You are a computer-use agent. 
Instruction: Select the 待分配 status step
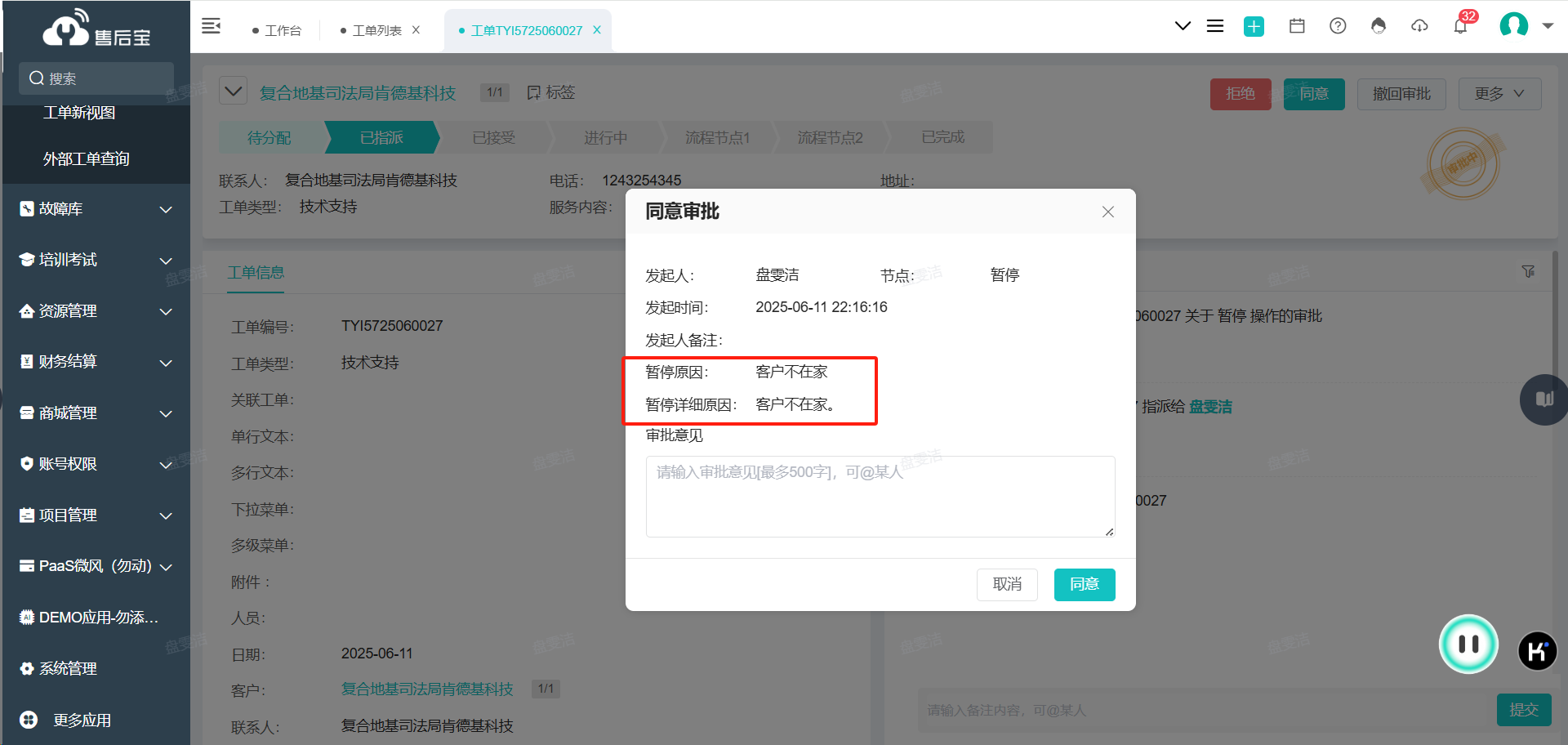pos(269,137)
